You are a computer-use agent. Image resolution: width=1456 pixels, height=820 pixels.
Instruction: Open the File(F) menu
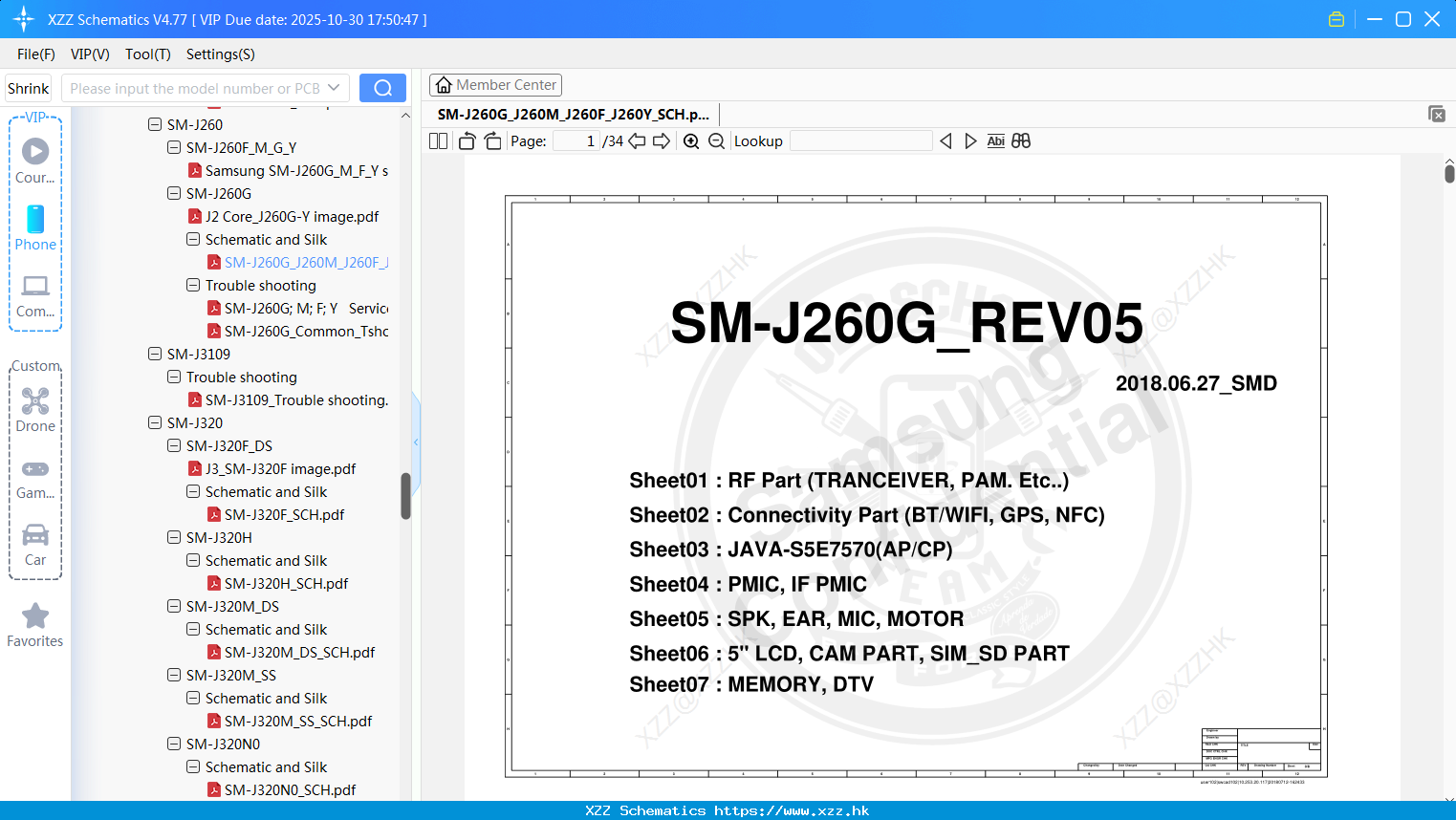(x=36, y=54)
